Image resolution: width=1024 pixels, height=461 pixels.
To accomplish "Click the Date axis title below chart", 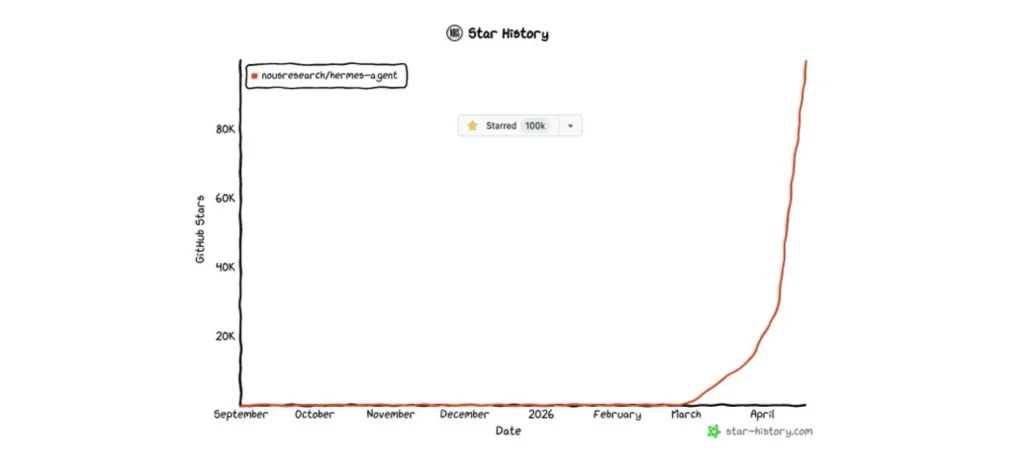I will 508,431.
